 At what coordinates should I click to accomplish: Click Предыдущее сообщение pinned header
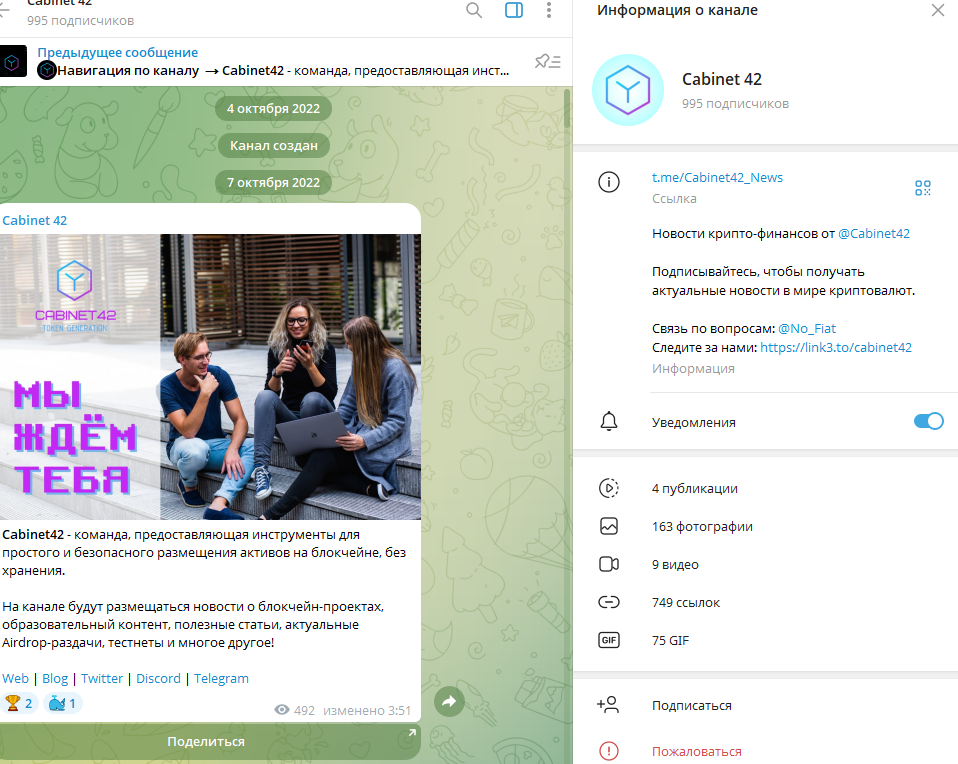[x=117, y=52]
